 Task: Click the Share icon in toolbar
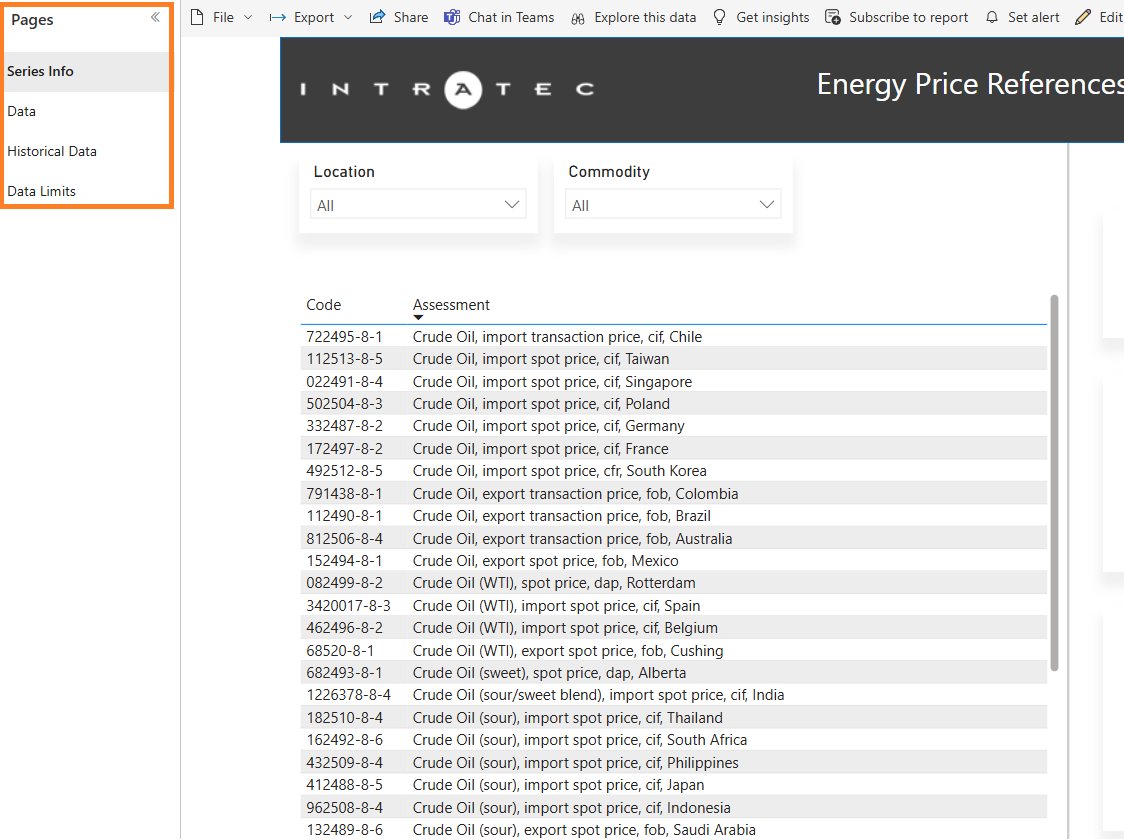click(x=377, y=17)
